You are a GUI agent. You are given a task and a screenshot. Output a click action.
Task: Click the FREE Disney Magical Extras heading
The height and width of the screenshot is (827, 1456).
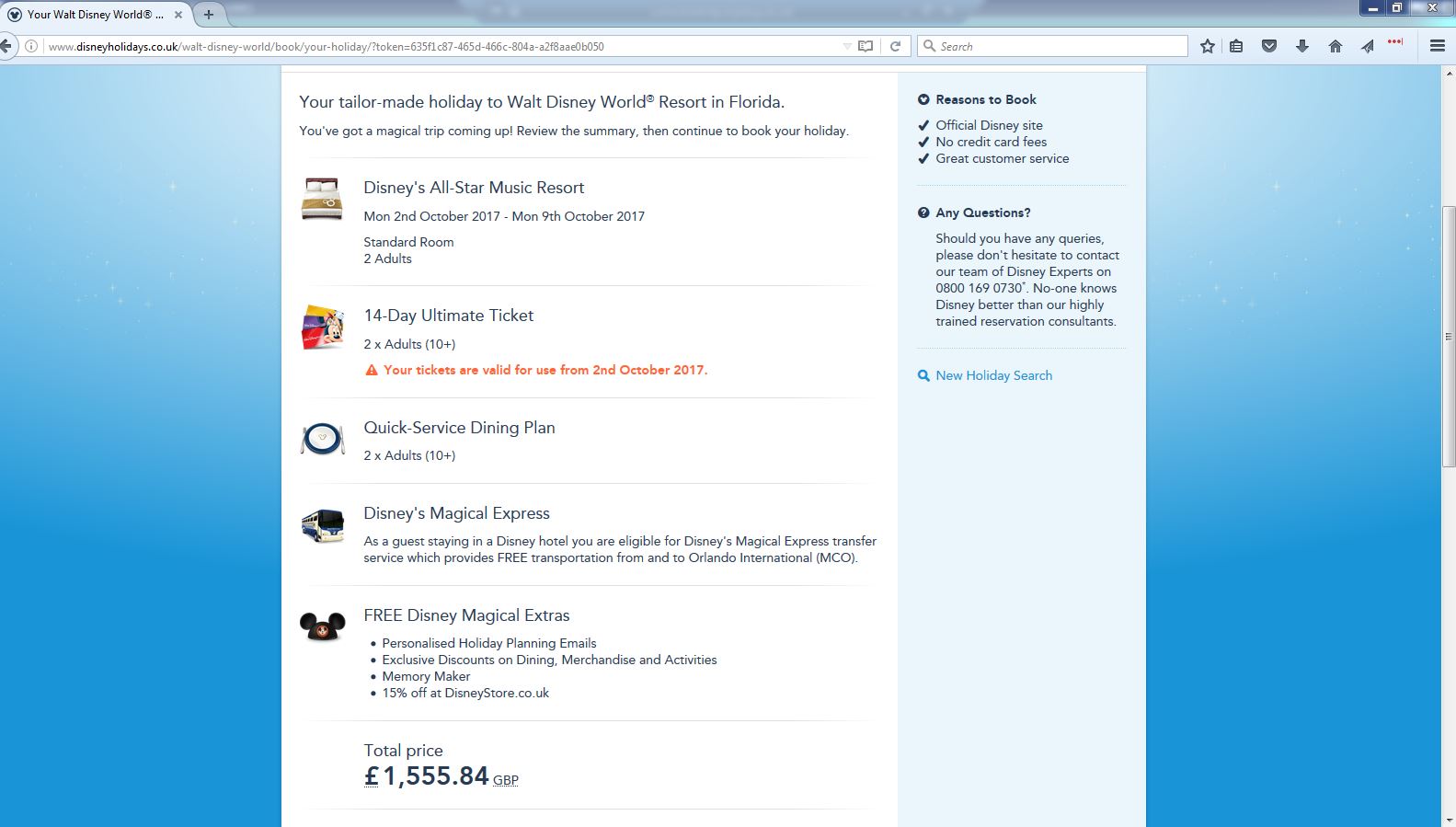466,615
